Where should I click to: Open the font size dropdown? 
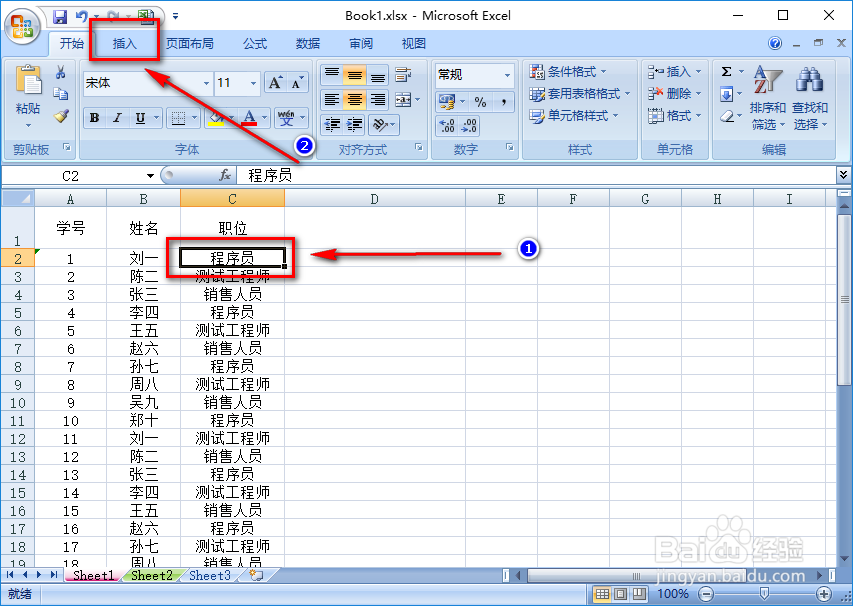tap(253, 83)
